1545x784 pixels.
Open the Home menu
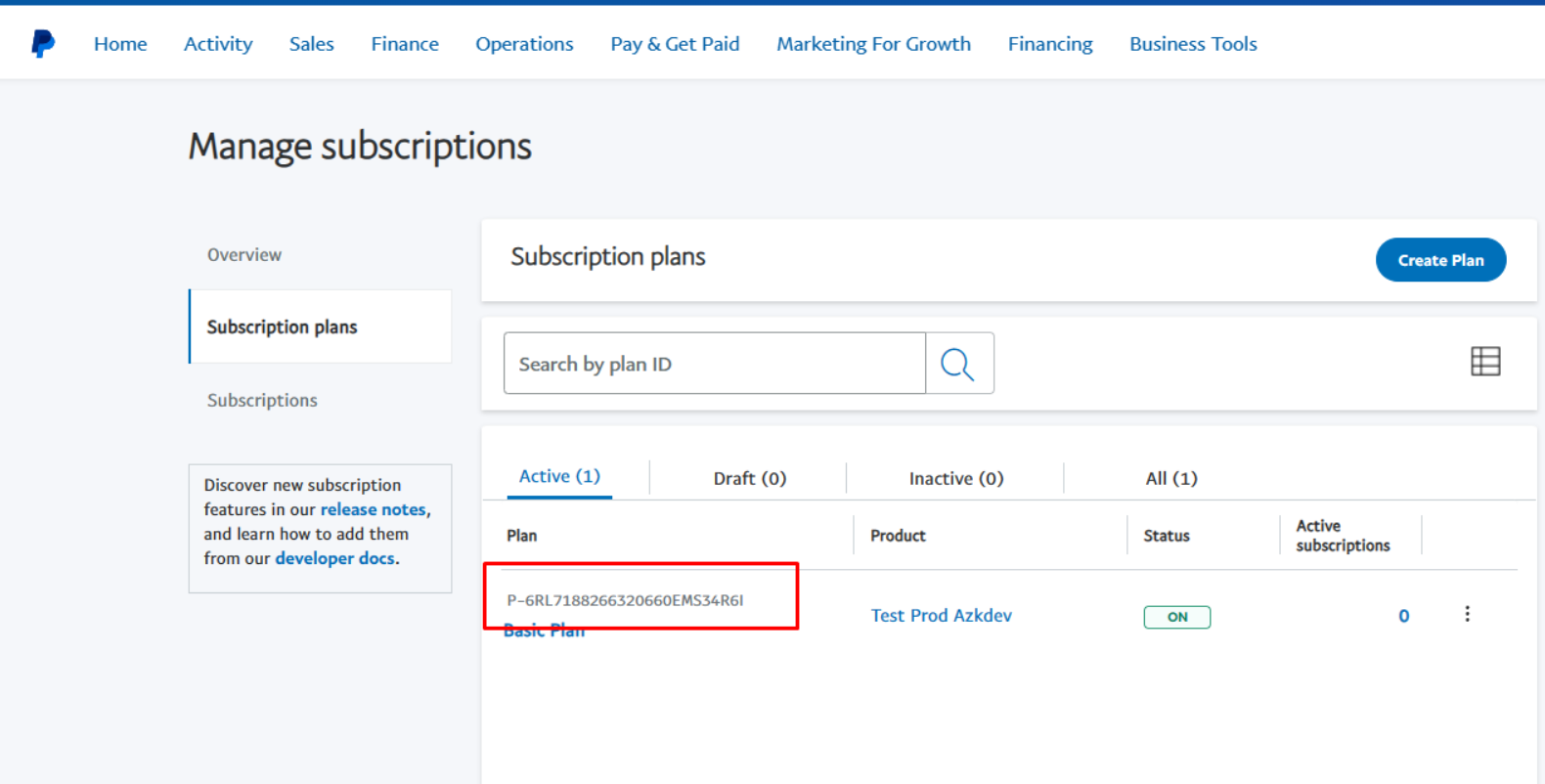click(120, 44)
